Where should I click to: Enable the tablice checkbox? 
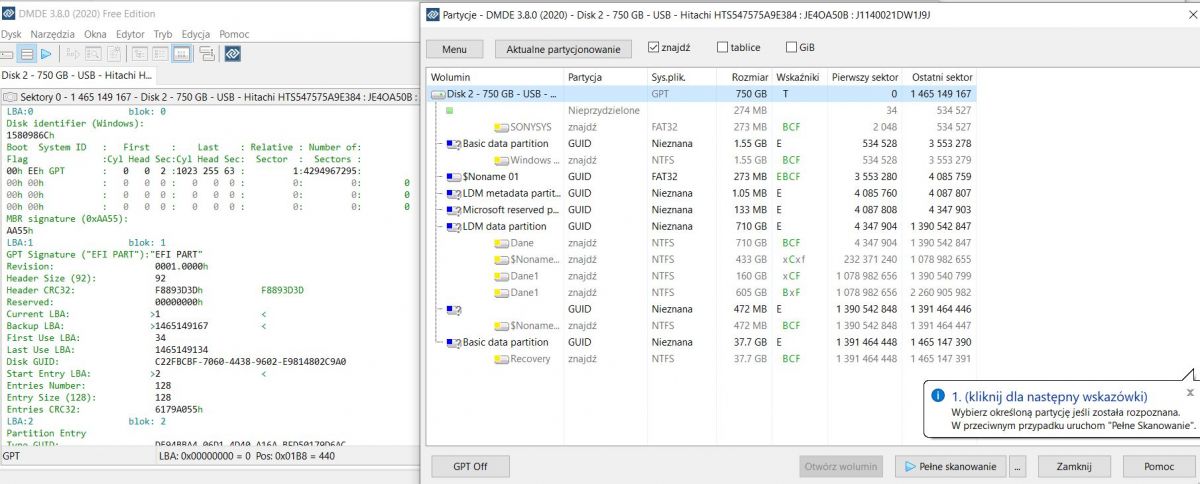click(x=723, y=47)
